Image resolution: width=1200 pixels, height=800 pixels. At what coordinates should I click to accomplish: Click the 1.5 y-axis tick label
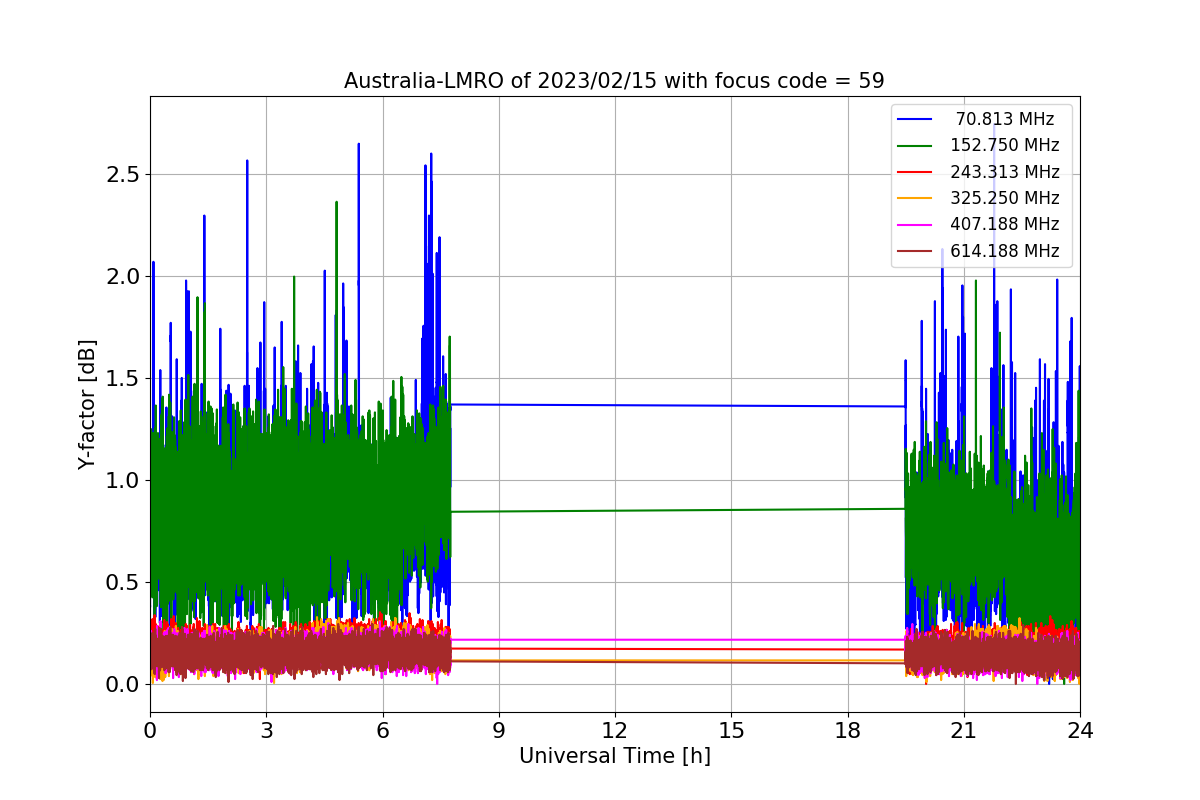click(123, 378)
